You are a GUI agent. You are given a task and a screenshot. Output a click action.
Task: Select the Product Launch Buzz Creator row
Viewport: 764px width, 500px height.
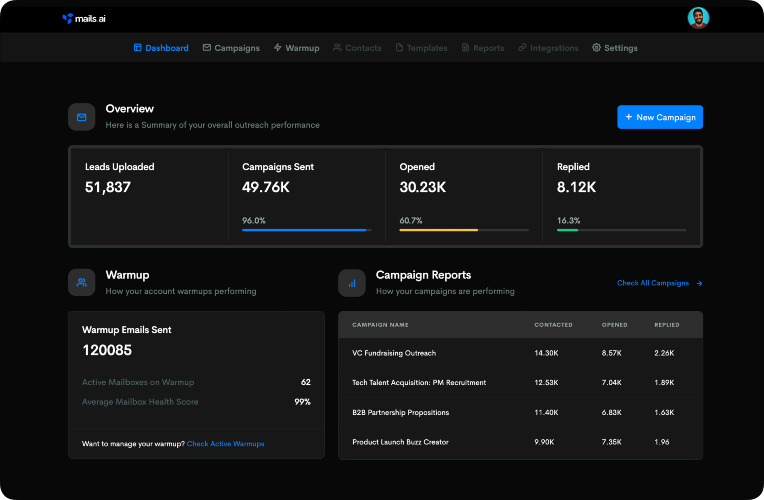[520, 442]
